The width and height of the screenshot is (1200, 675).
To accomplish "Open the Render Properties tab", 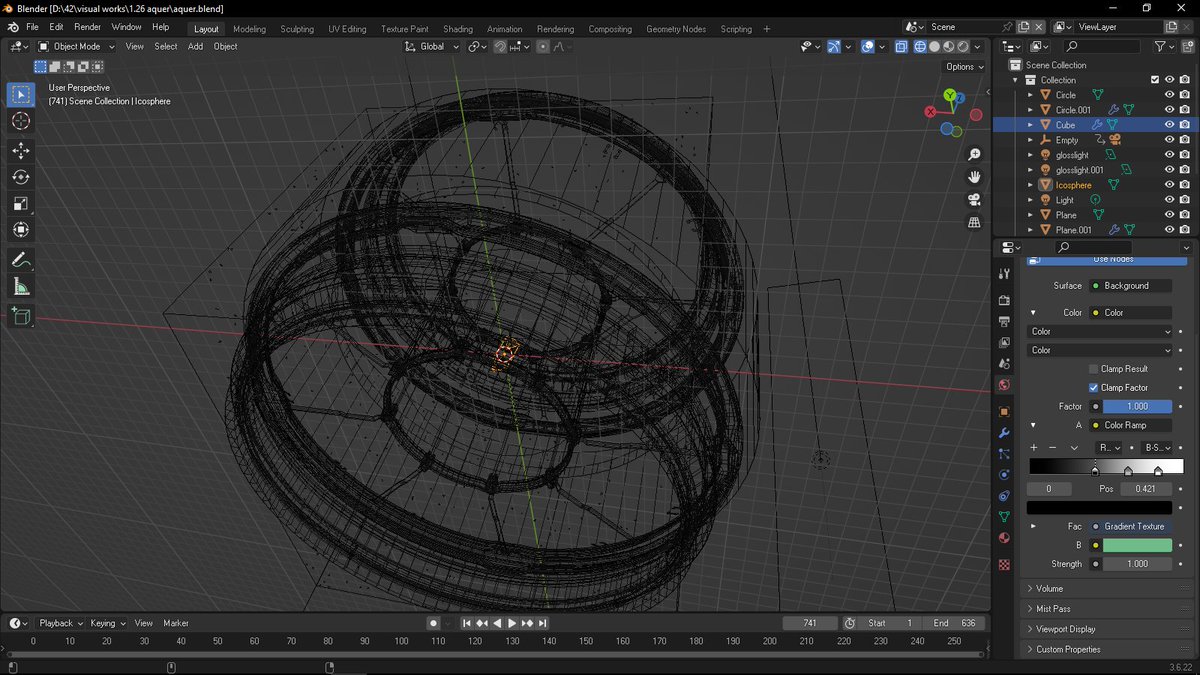I will 1004,299.
